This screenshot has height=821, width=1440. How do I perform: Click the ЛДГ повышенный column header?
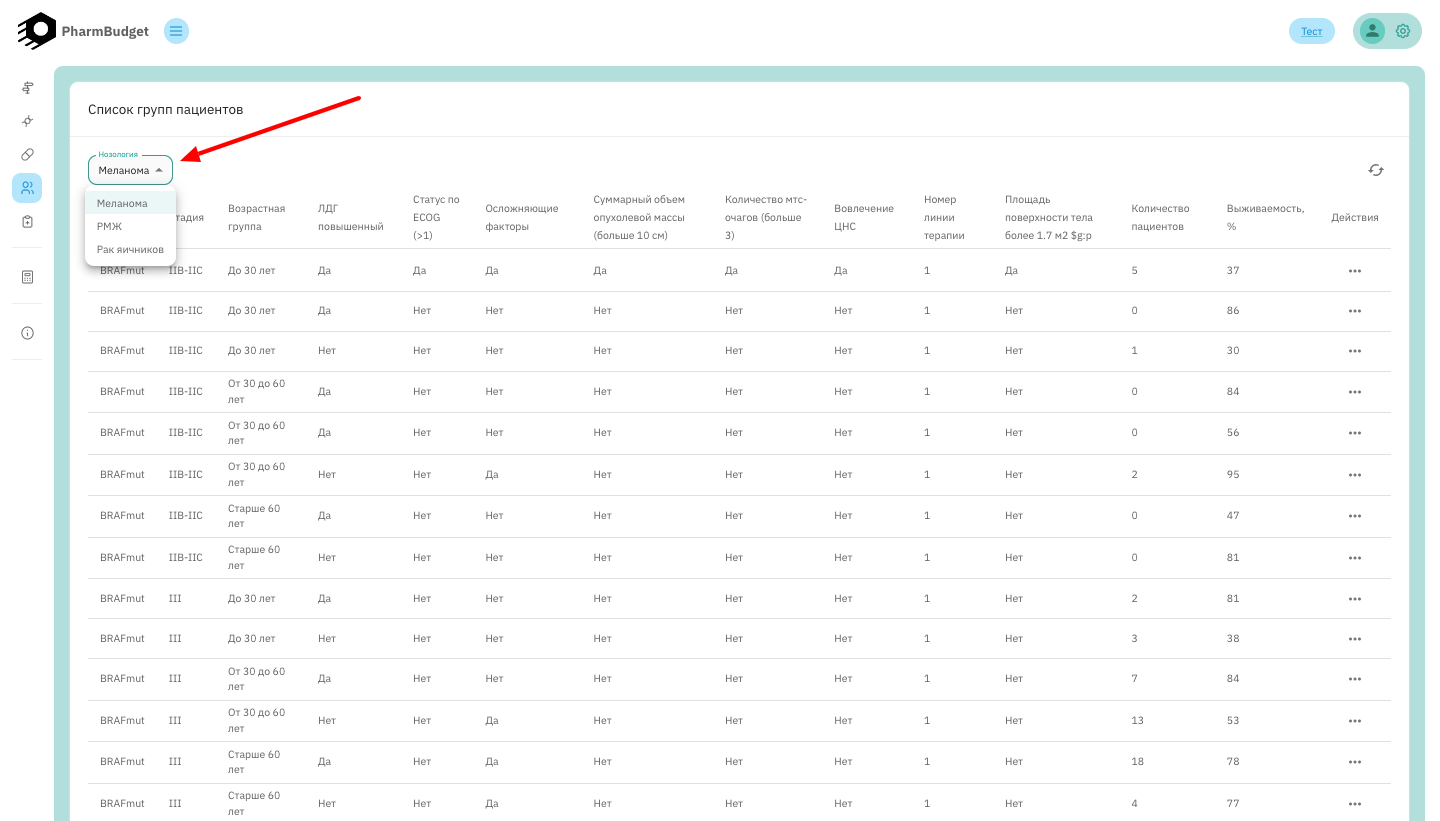(350, 217)
